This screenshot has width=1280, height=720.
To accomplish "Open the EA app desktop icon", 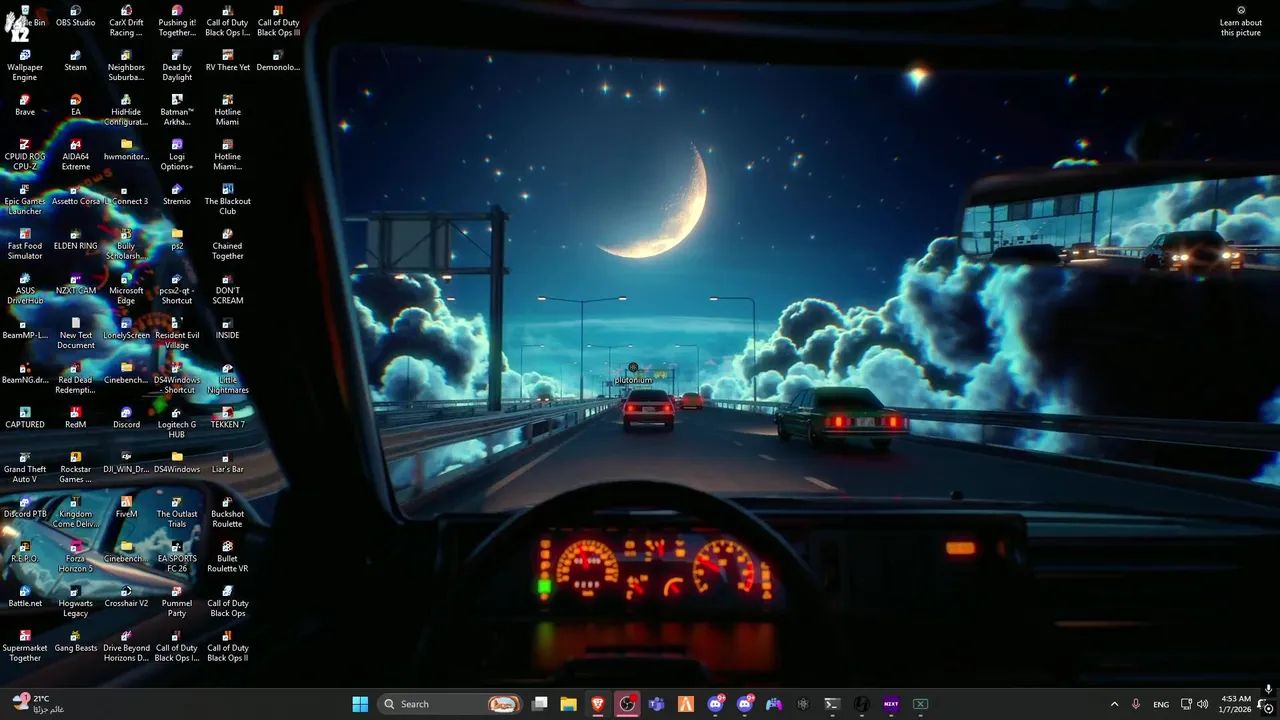I will coord(75,106).
